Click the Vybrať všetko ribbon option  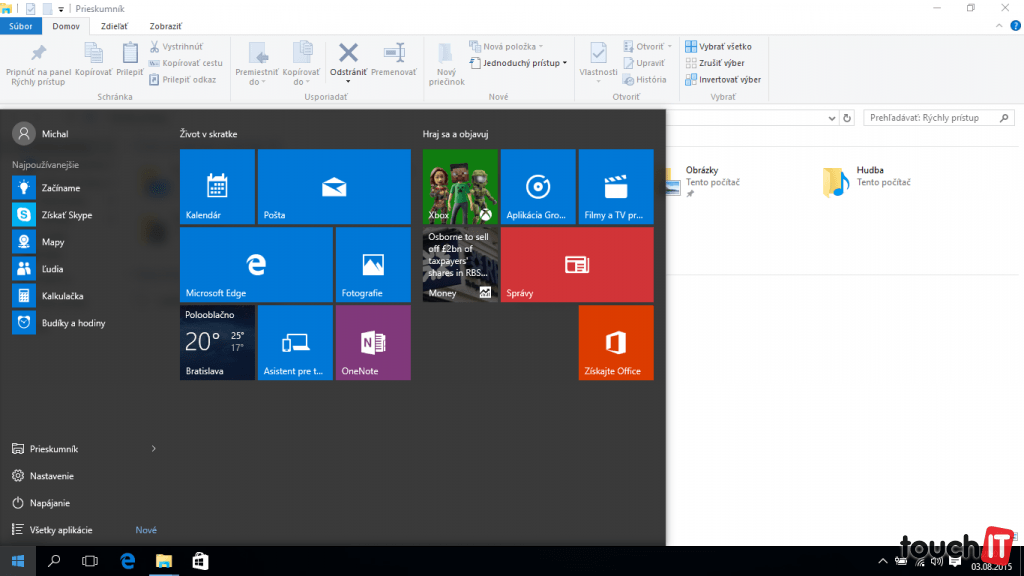click(x=724, y=46)
